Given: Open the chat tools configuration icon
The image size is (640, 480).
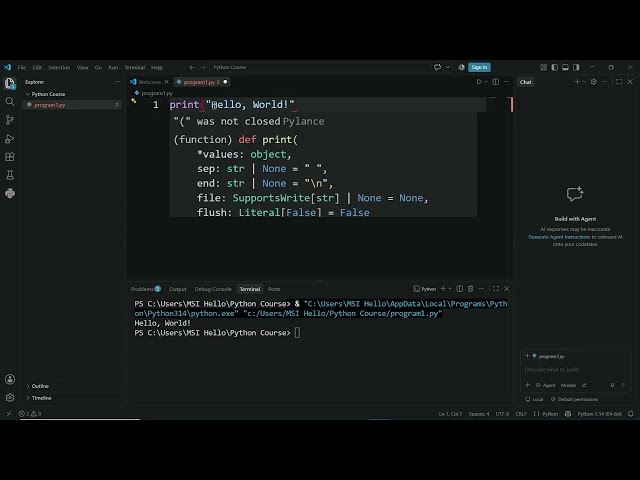Looking at the screenshot, I should (x=584, y=385).
